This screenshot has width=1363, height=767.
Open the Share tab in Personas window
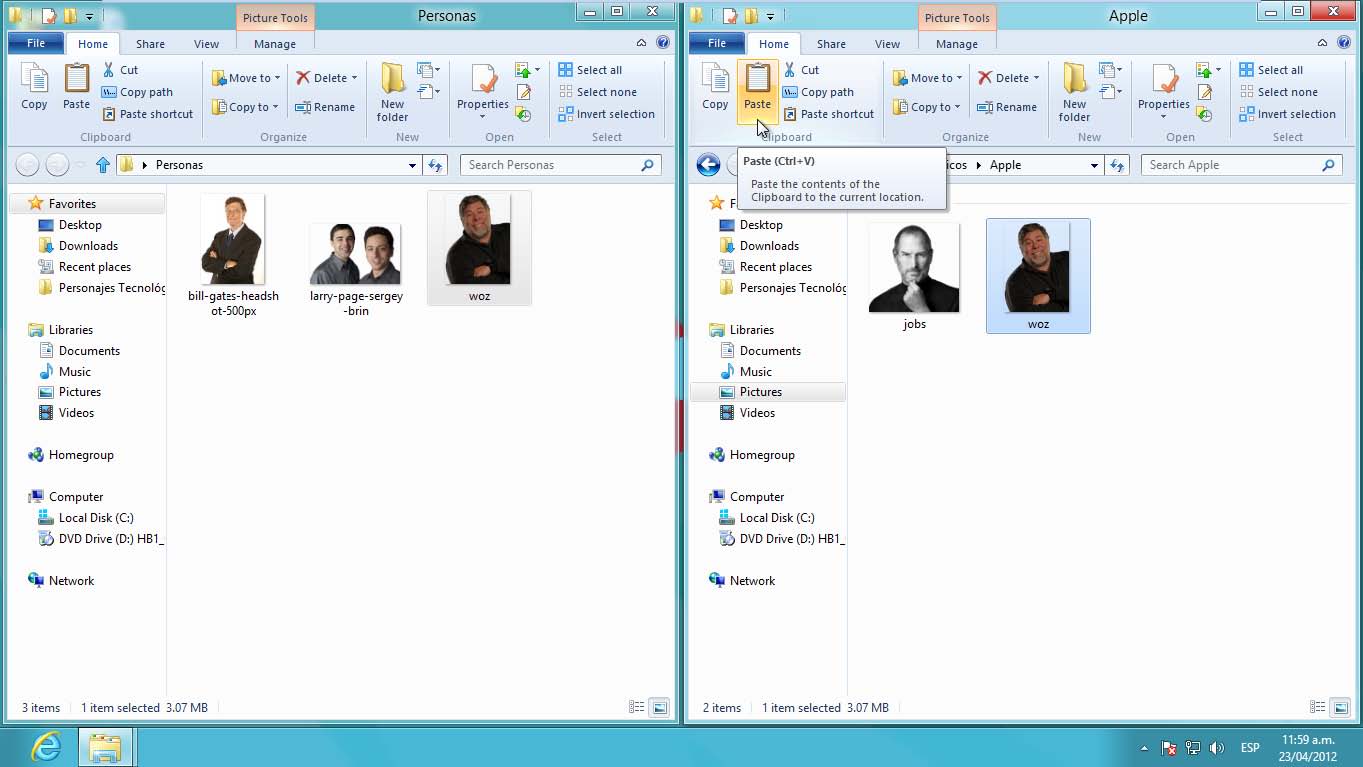[x=151, y=44]
